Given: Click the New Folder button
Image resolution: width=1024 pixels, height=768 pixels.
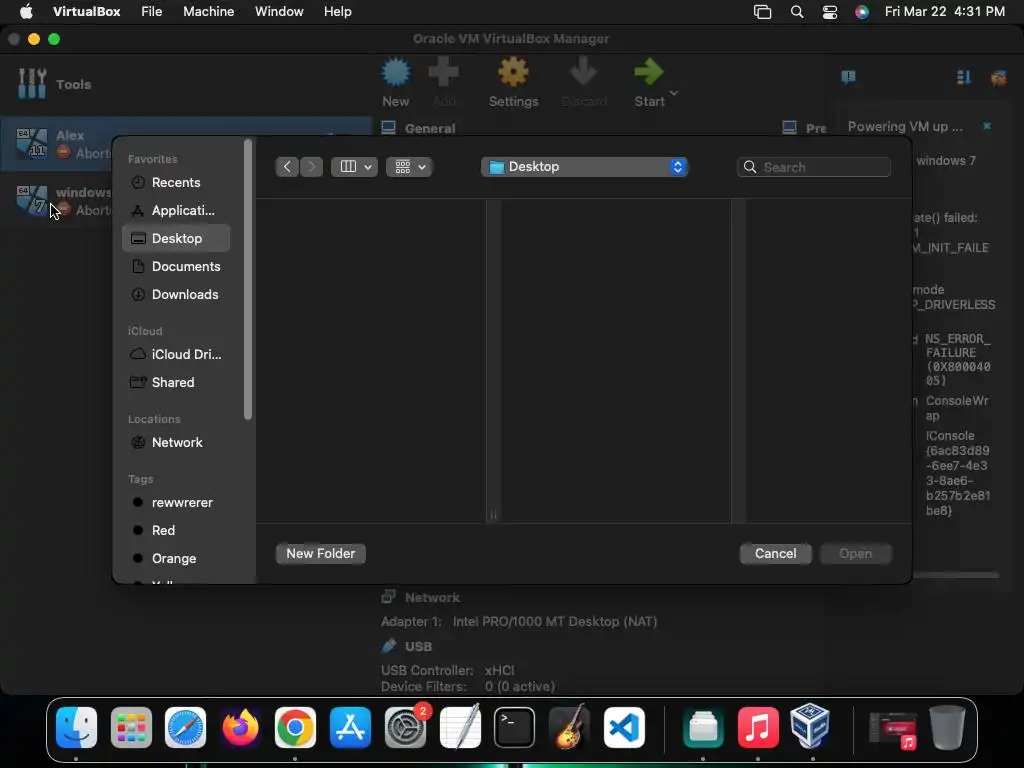Looking at the screenshot, I should 321,553.
